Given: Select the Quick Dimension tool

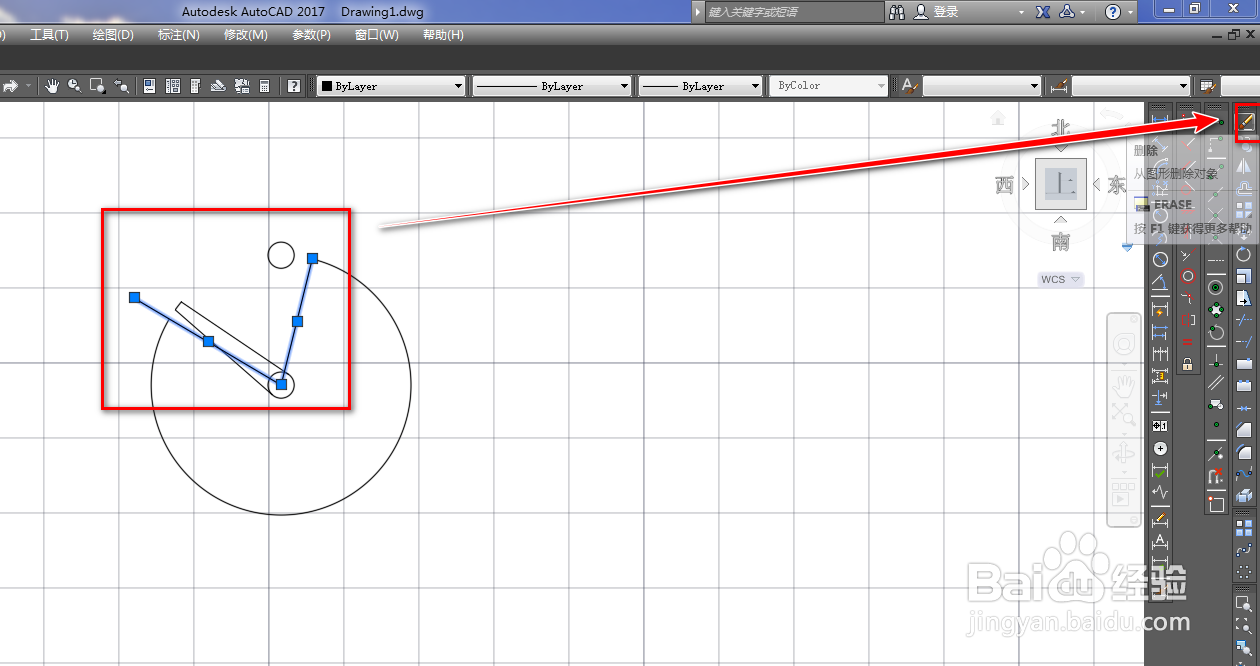Looking at the screenshot, I should point(1160,309).
